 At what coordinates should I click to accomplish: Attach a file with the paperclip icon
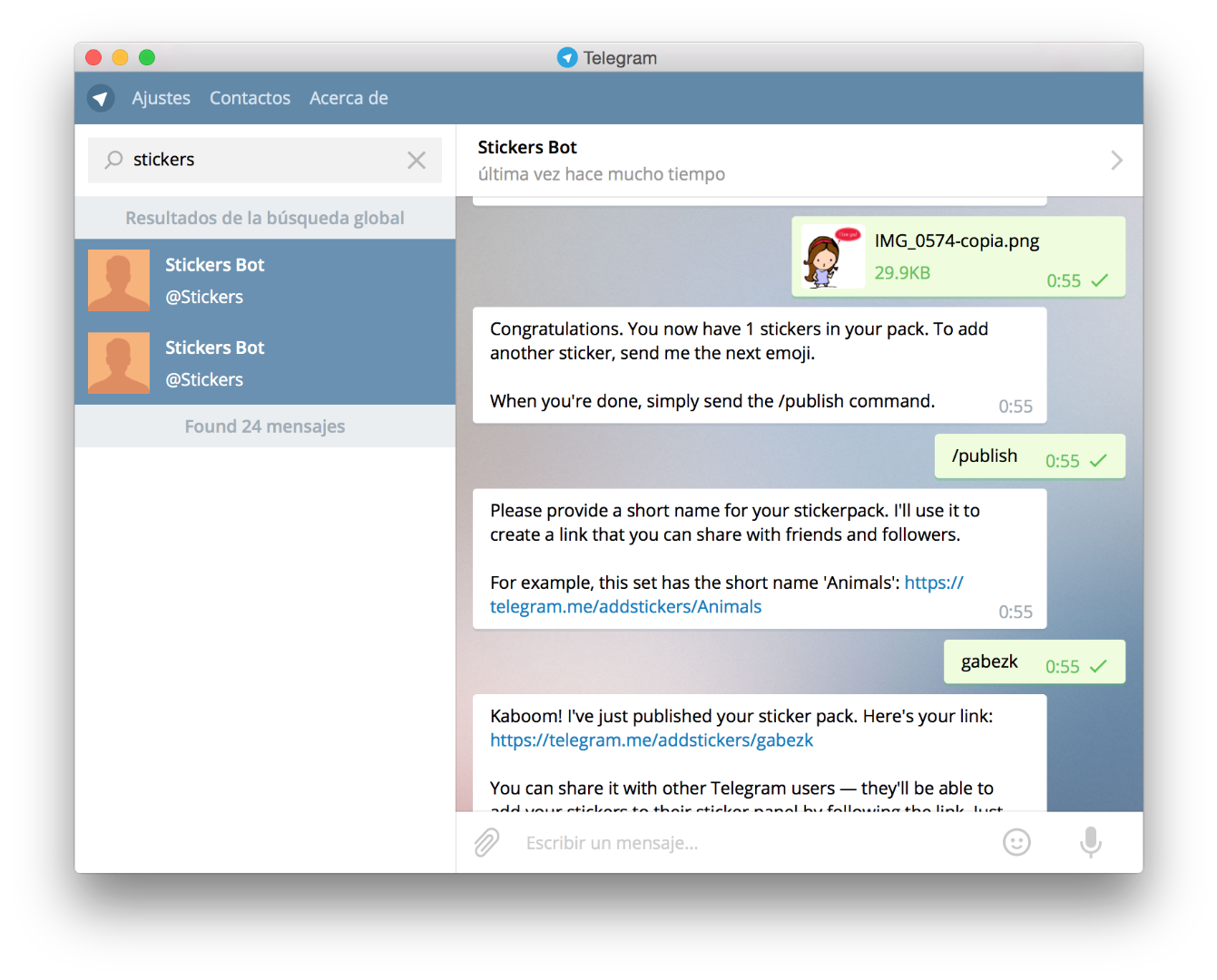pyautogui.click(x=487, y=843)
